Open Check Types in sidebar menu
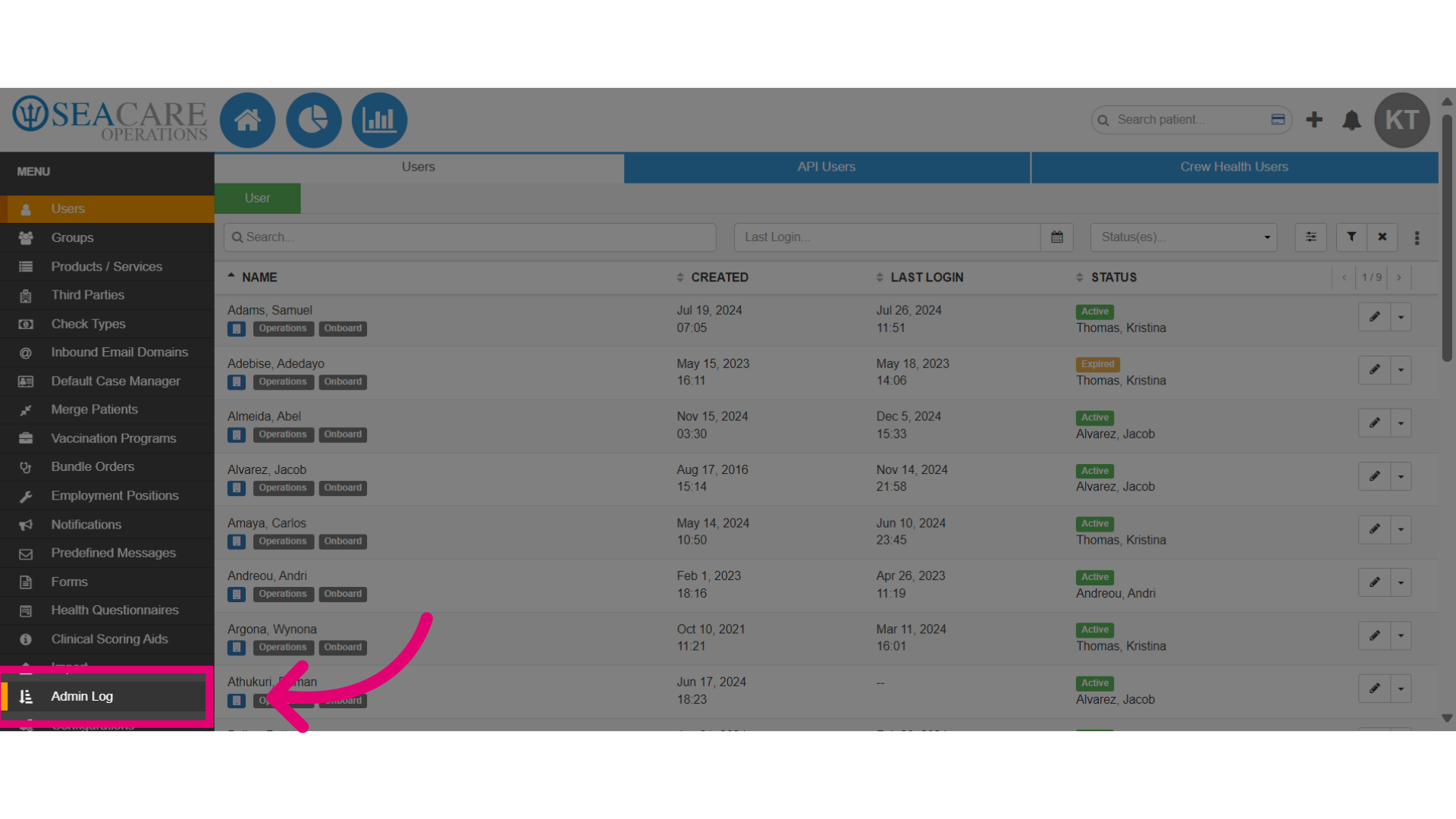 click(107, 324)
